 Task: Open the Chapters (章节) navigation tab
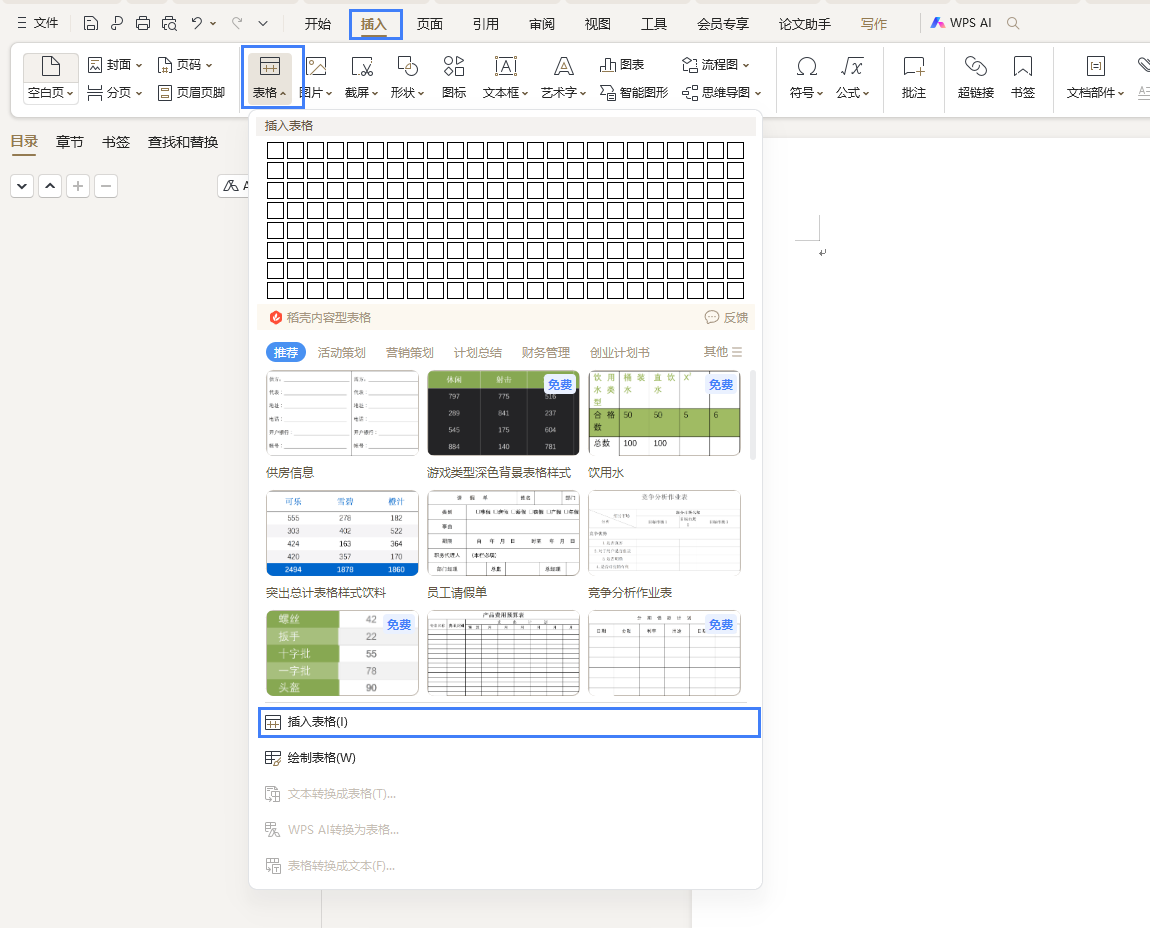pos(70,142)
